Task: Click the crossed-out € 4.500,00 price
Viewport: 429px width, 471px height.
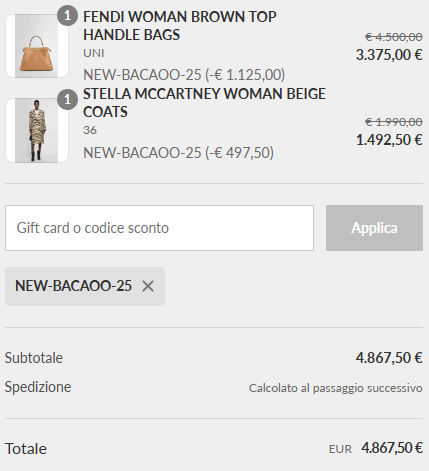Action: click(x=394, y=37)
